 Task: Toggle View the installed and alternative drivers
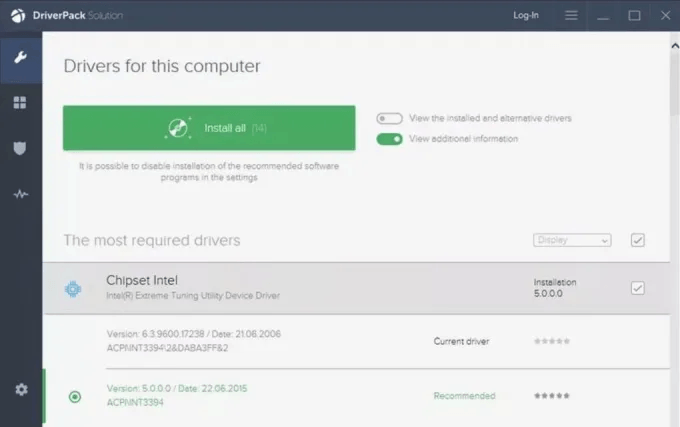point(389,118)
